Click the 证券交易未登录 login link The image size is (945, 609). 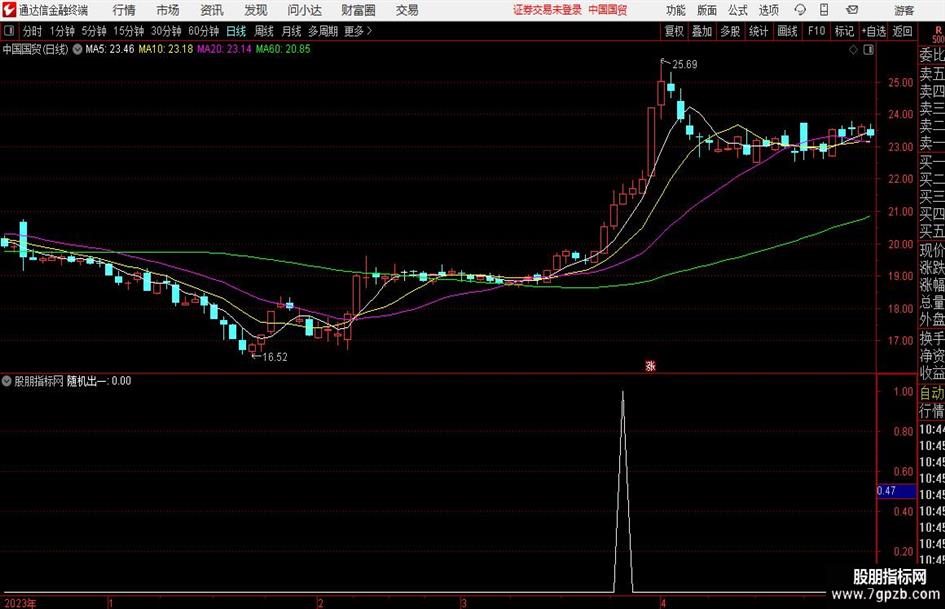click(x=547, y=10)
